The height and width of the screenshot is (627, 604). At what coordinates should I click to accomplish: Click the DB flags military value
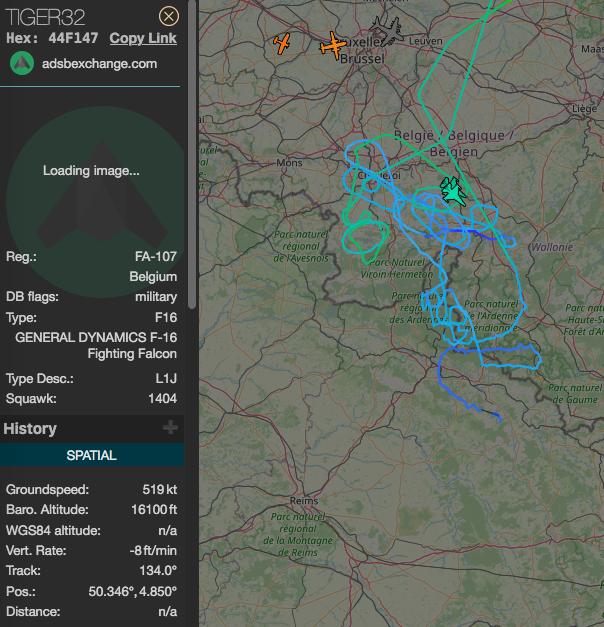156,297
